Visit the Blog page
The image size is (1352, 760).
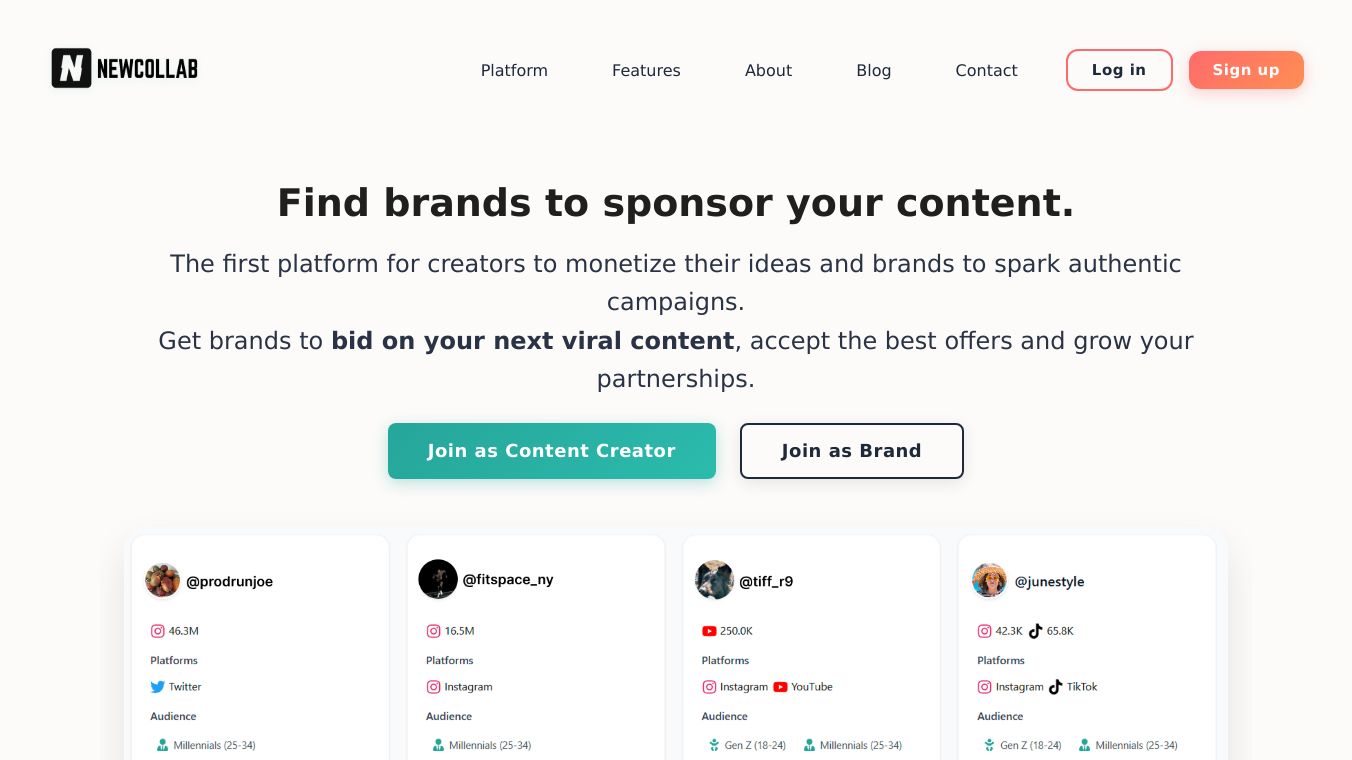click(873, 70)
